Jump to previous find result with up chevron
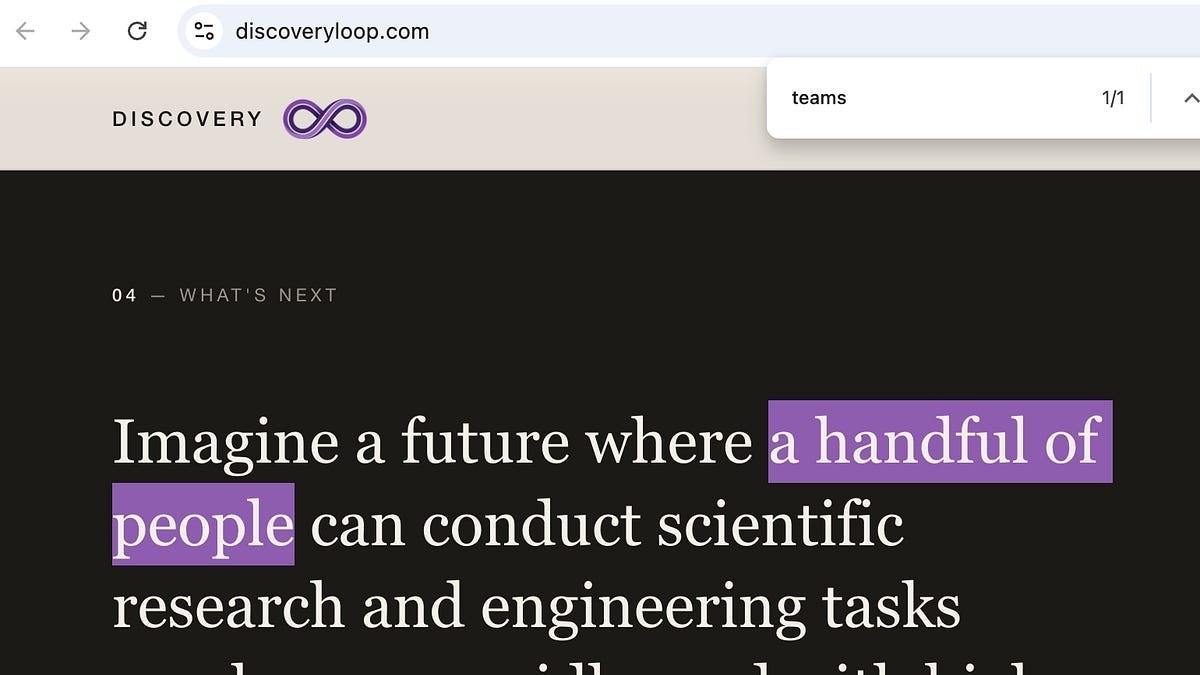 [1190, 98]
